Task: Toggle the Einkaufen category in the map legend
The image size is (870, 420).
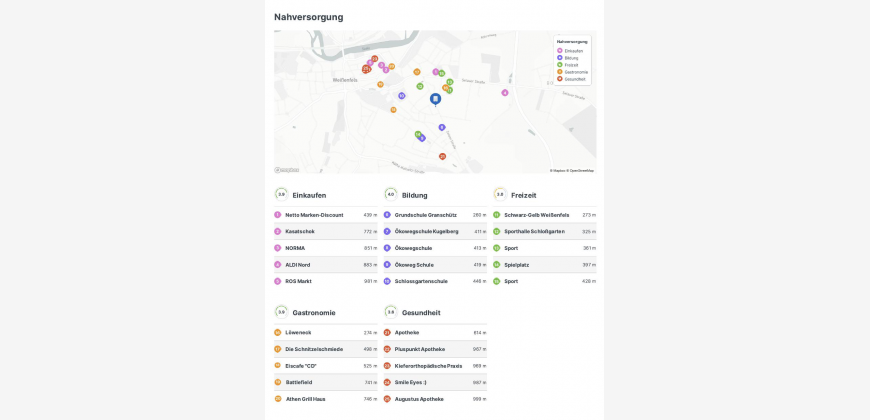Action: 573,51
